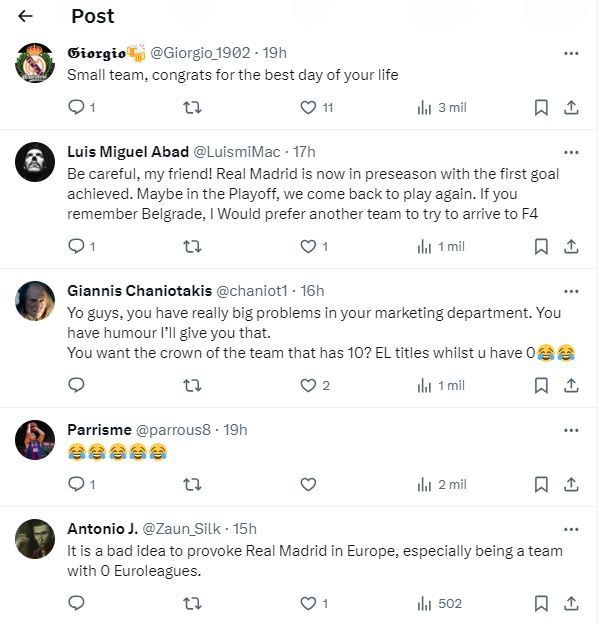Open Giorgio's Real Madrid crest avatar
This screenshot has height=624, width=612.
point(35,63)
